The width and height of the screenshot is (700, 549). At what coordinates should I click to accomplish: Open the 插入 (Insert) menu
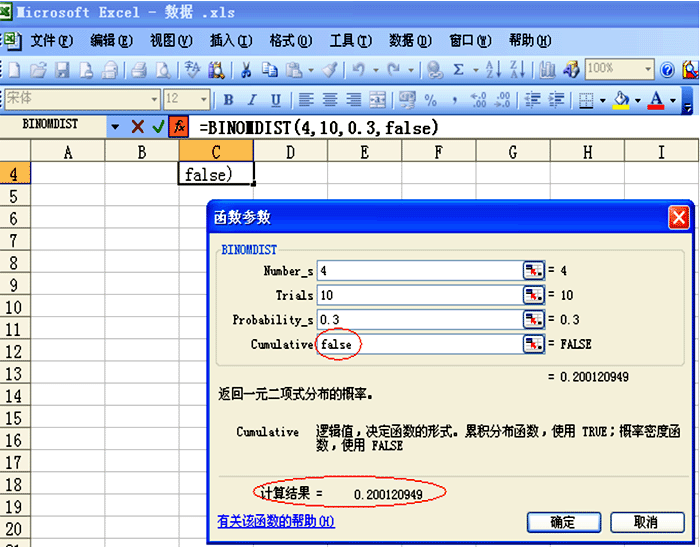pyautogui.click(x=229, y=41)
